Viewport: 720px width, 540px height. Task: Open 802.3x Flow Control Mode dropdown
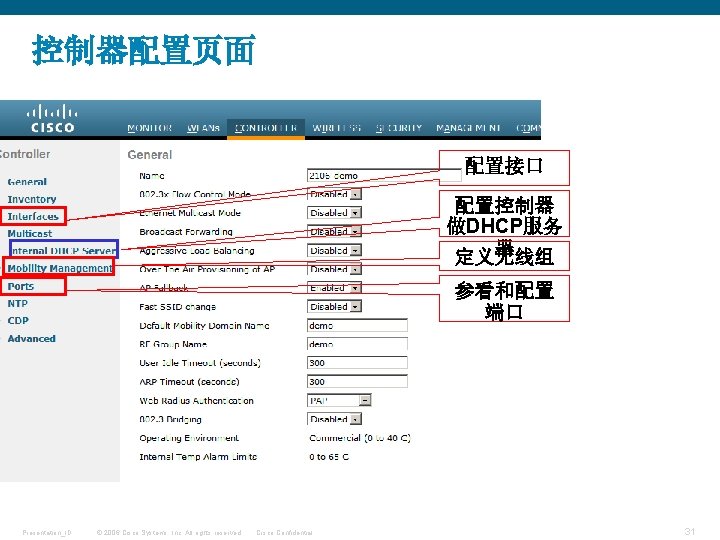334,194
